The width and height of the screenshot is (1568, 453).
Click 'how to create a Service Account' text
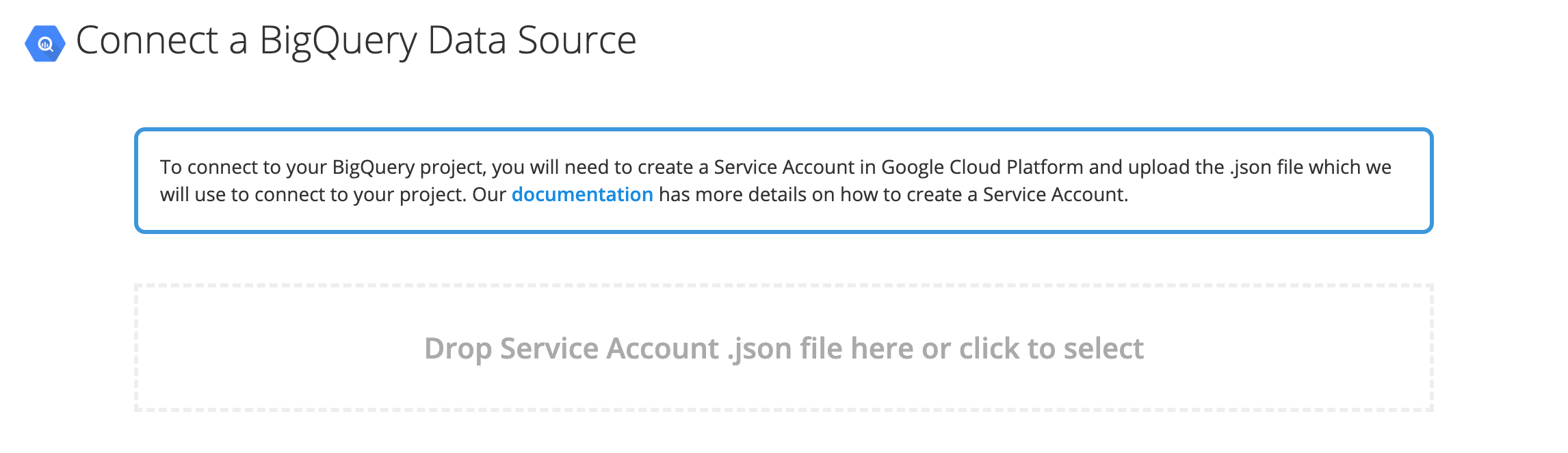click(x=984, y=195)
